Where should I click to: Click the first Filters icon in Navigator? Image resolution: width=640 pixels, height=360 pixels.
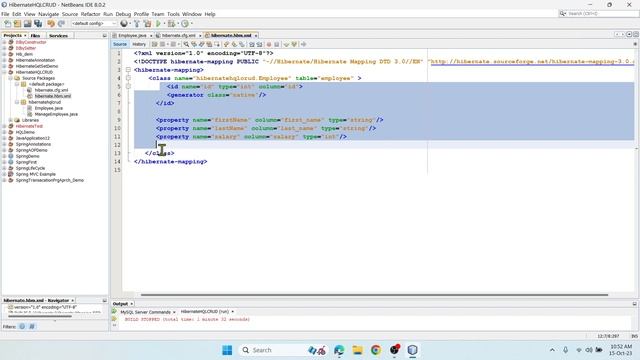22,327
